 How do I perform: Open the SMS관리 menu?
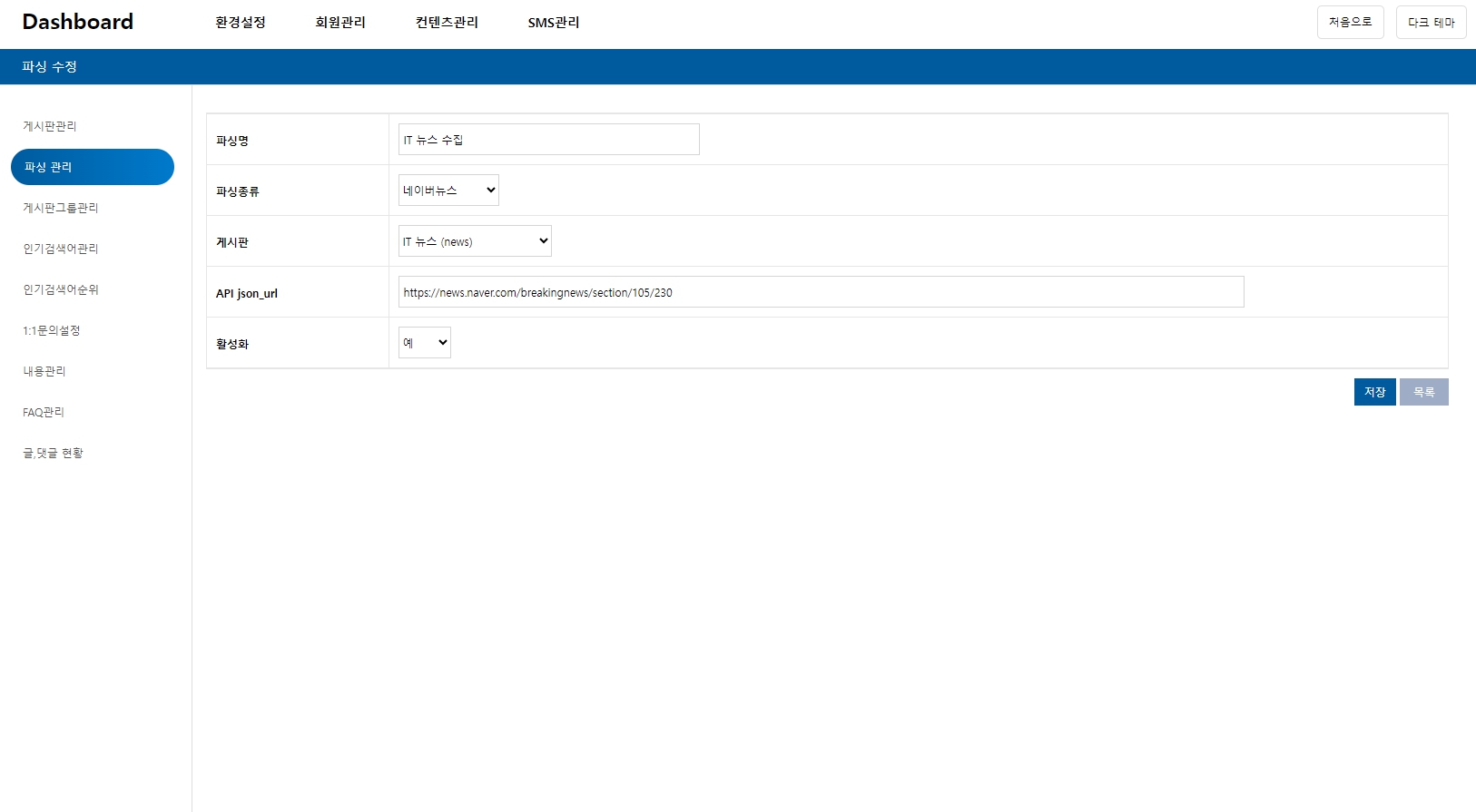click(554, 22)
